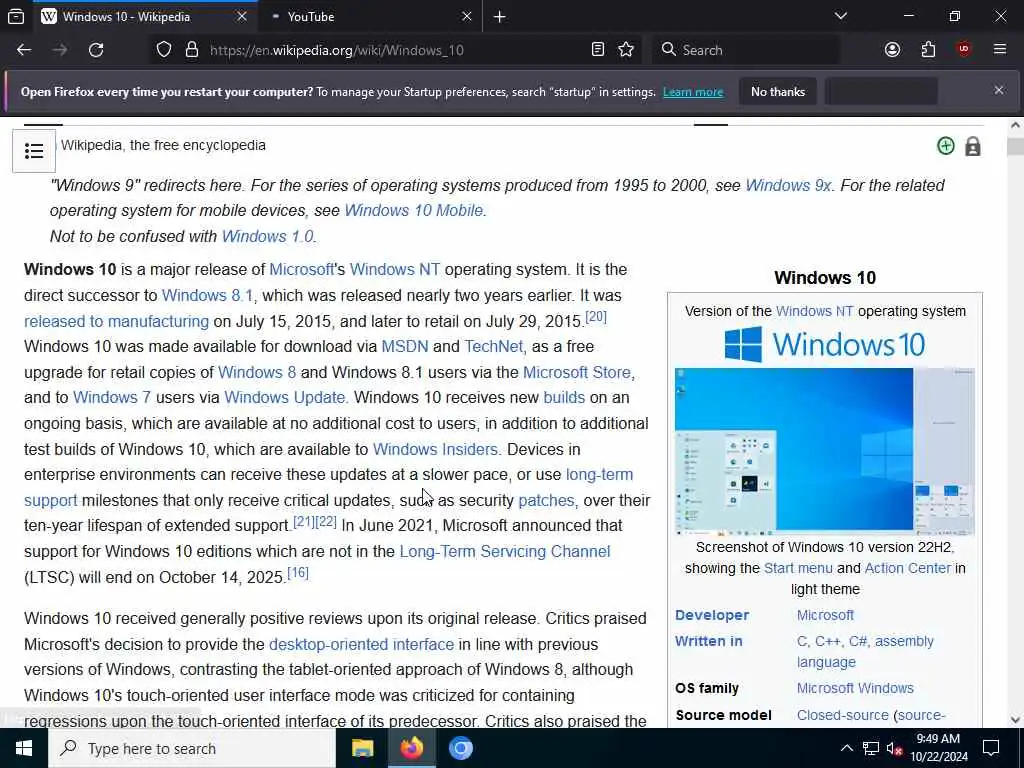The width and height of the screenshot is (1024, 768).
Task: Open the Closed-source link
Action: 842,715
